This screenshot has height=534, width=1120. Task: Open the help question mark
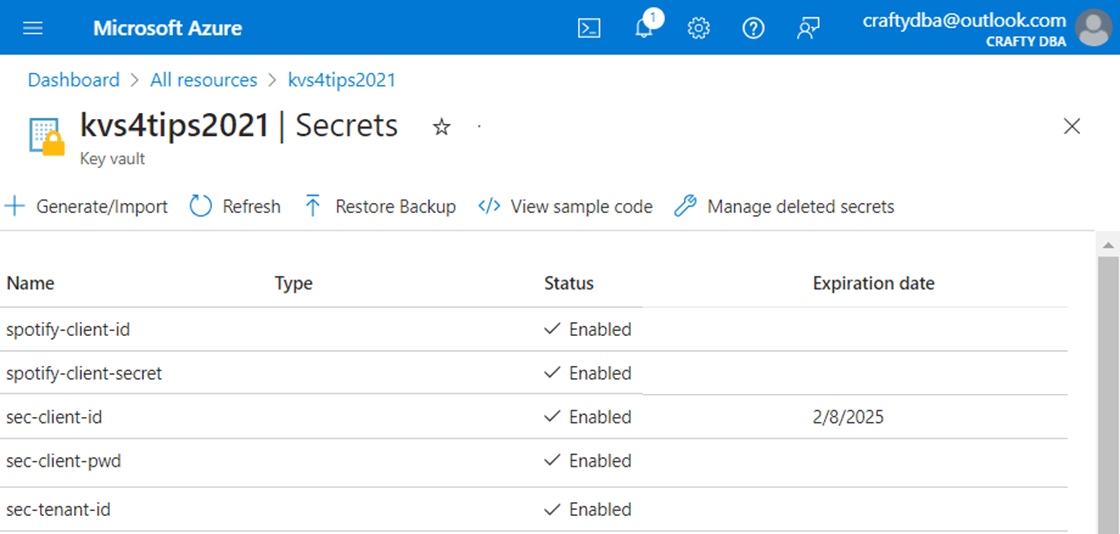tap(753, 28)
